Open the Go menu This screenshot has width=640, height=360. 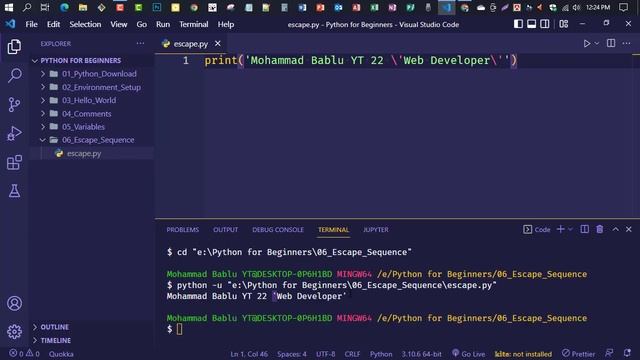pos(142,24)
